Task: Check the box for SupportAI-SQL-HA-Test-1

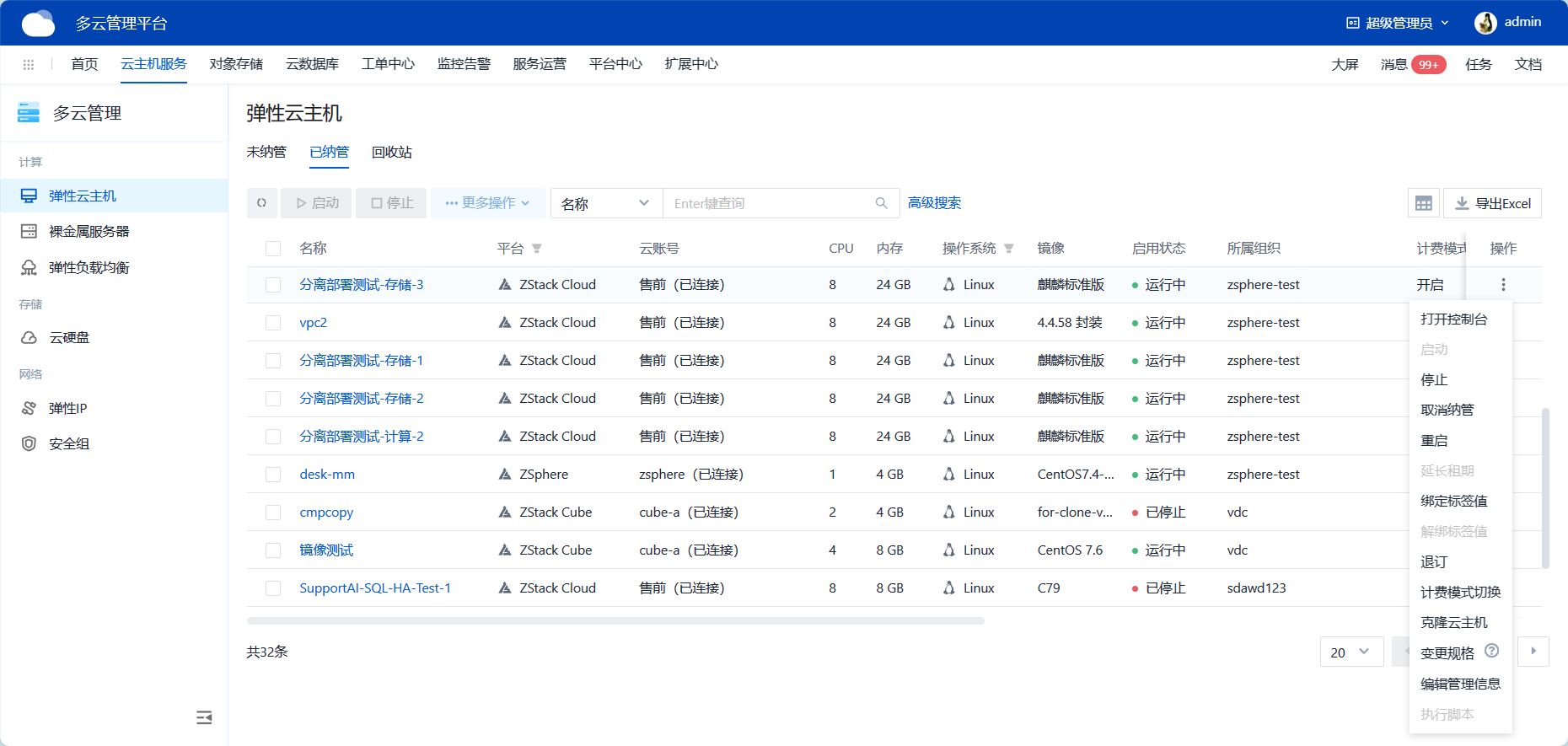Action: 273,588
